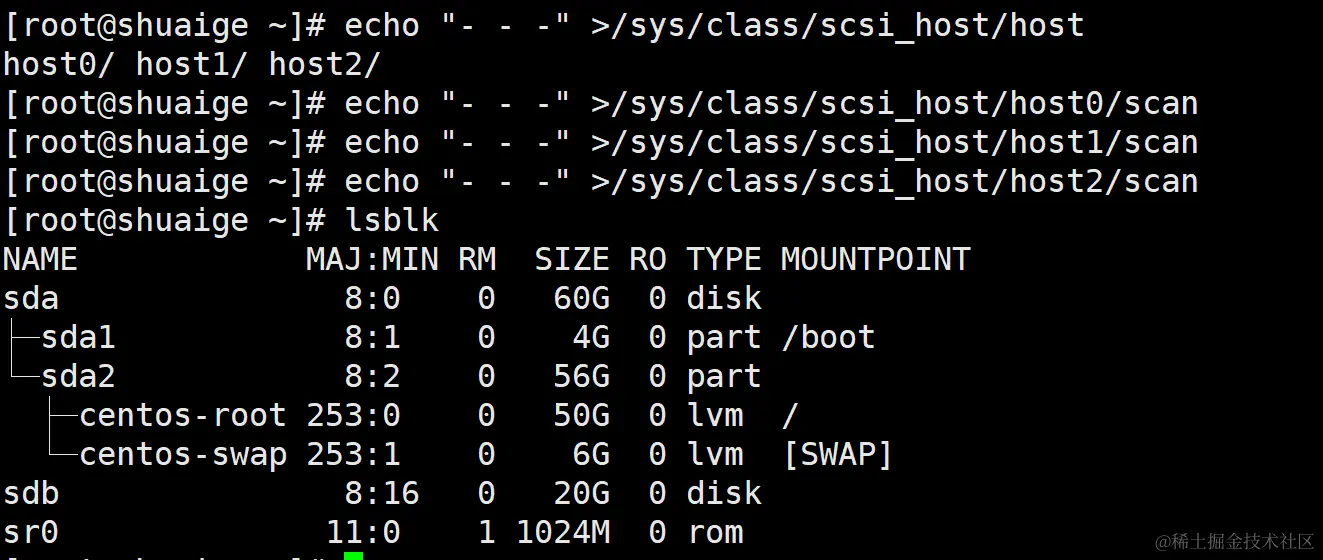The image size is (1323, 560).
Task: Click the lsblk command text
Action: click(x=392, y=220)
